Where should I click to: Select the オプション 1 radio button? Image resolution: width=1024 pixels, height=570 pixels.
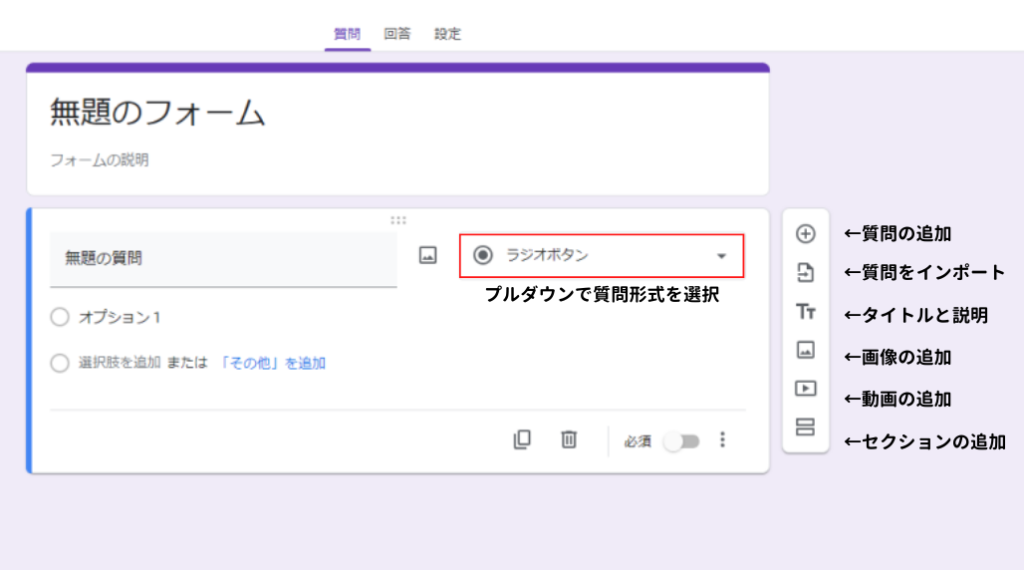coord(60,317)
